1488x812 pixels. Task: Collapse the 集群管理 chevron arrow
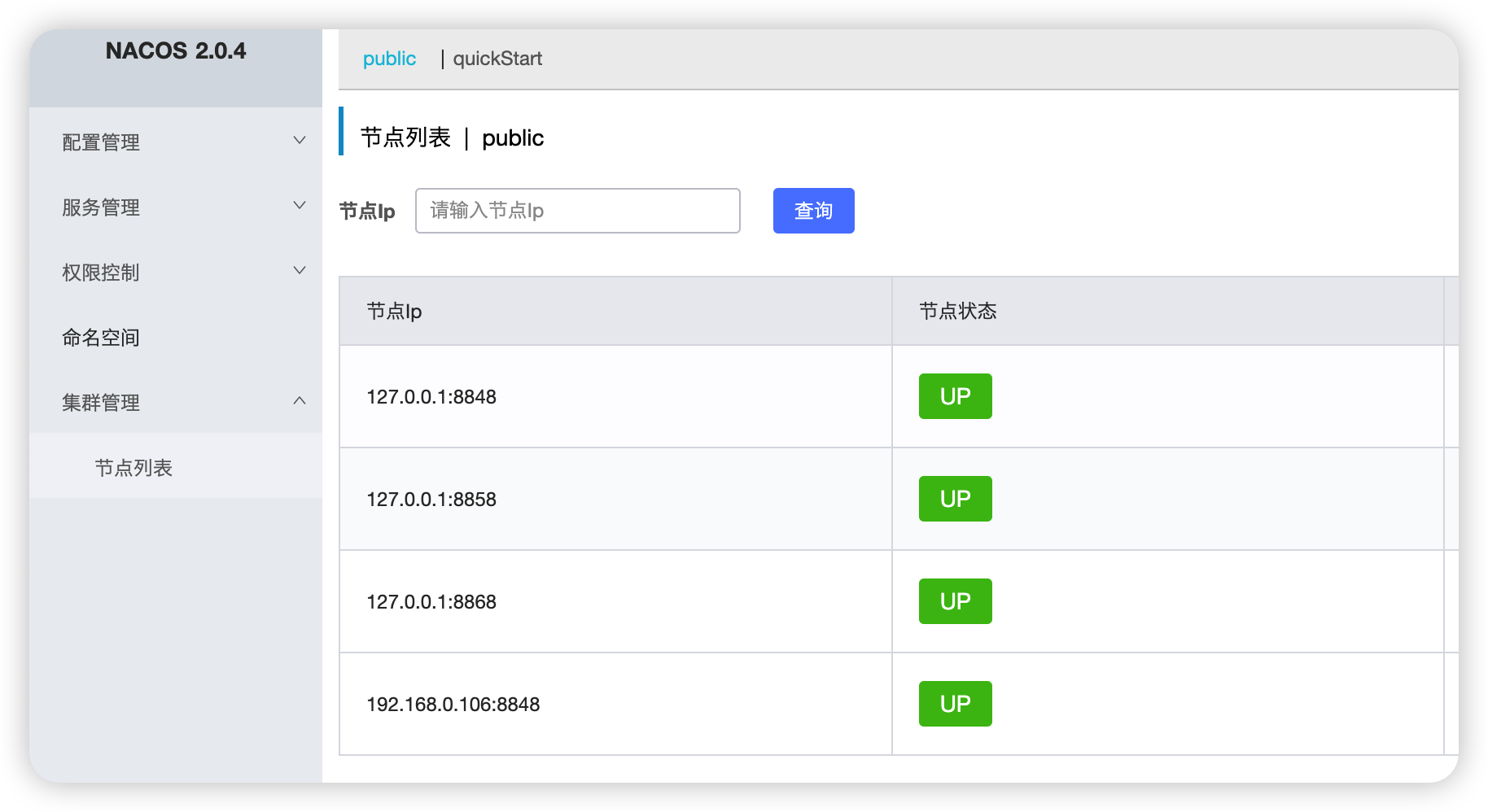(300, 401)
